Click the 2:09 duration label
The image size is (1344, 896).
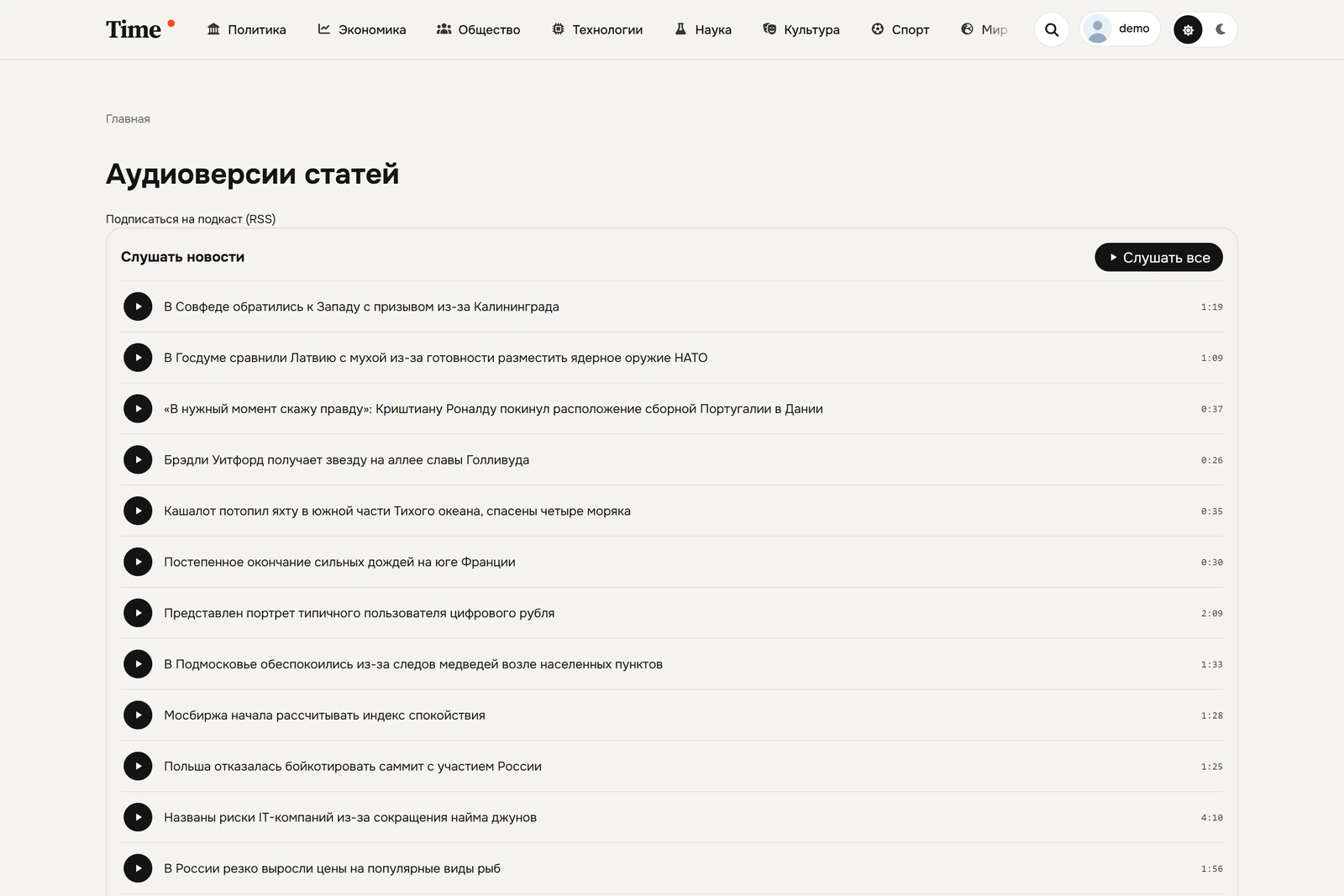1211,613
